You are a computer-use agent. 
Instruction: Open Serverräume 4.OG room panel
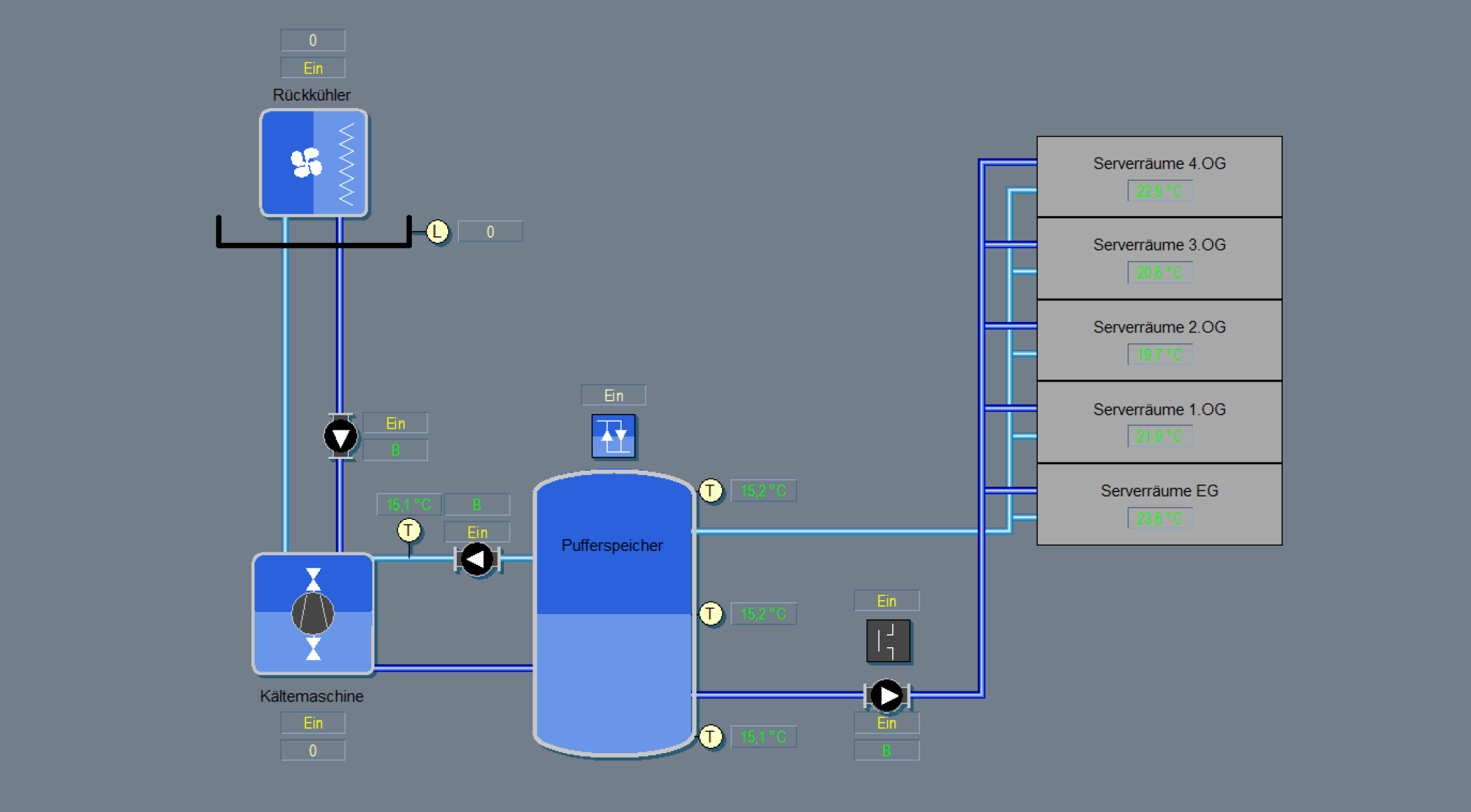point(1159,164)
